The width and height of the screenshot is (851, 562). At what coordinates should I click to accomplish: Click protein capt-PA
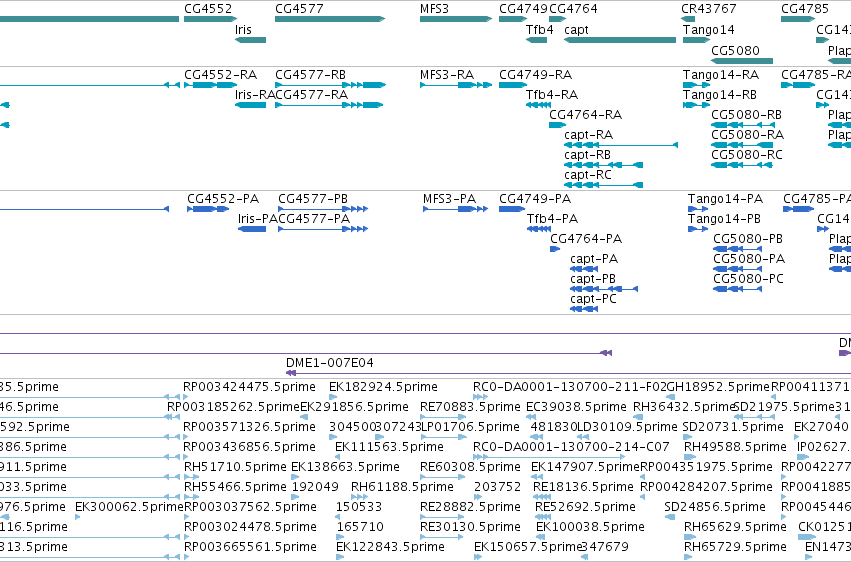pos(584,269)
